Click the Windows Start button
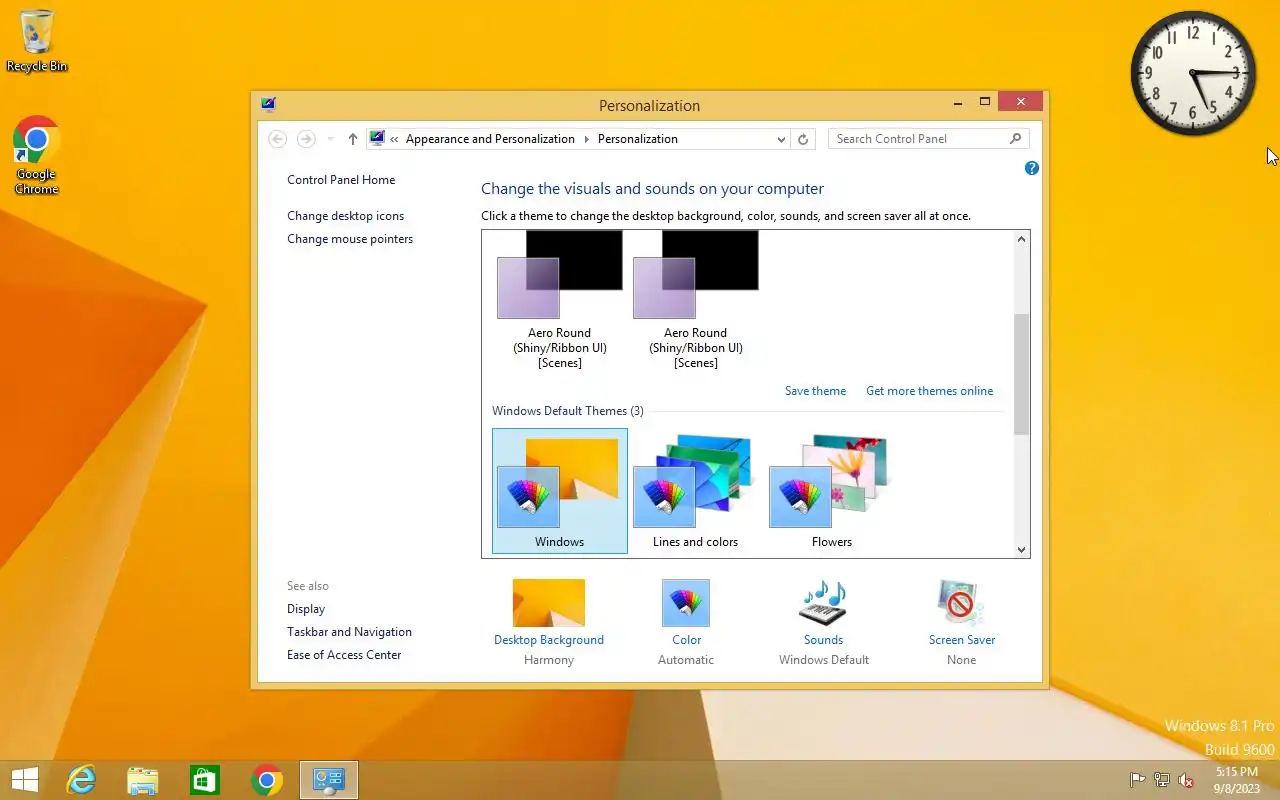Viewport: 1280px width, 800px height. click(25, 780)
